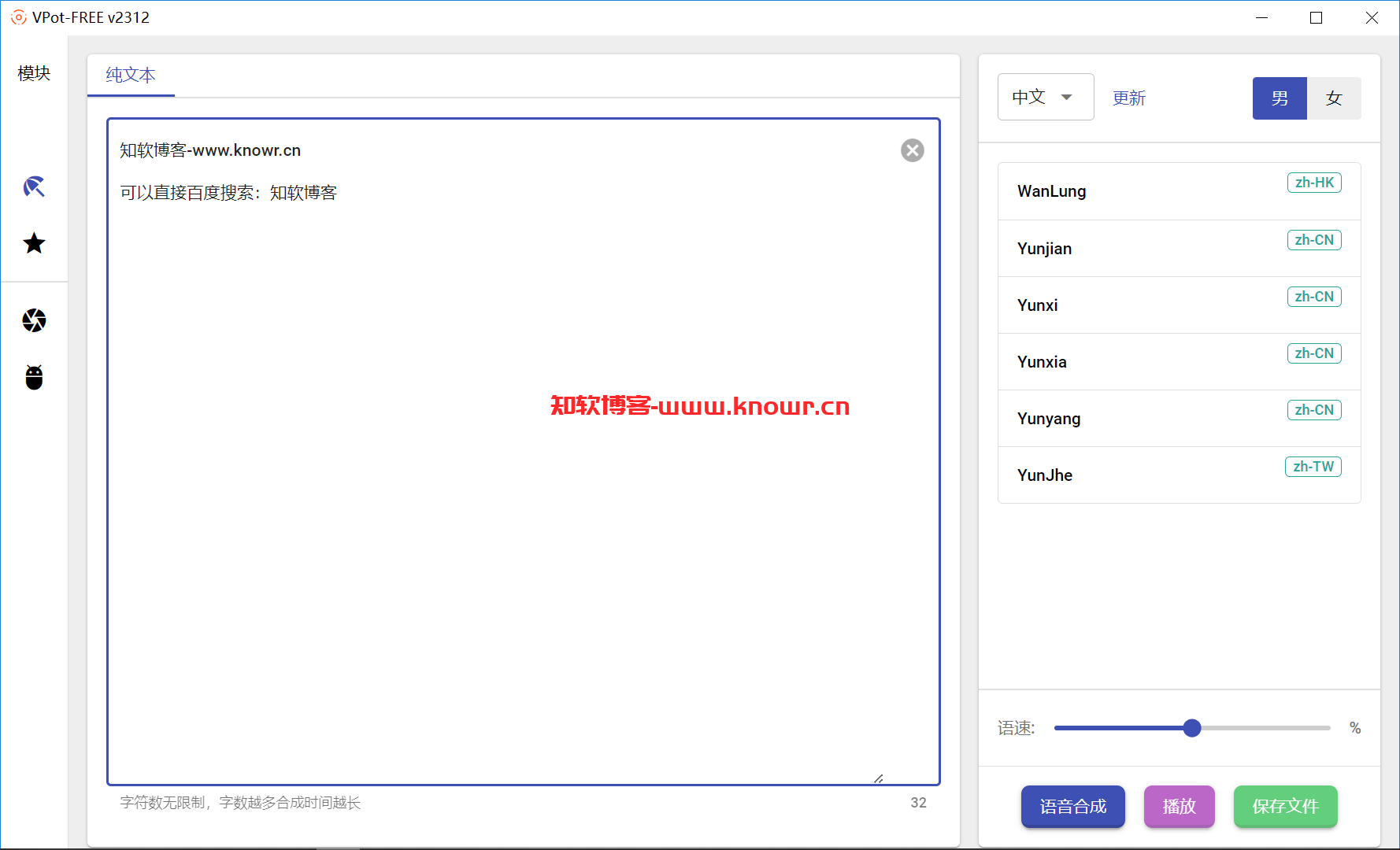Click the 语速 label
Screen dimensions: 1400x850
(x=1016, y=728)
